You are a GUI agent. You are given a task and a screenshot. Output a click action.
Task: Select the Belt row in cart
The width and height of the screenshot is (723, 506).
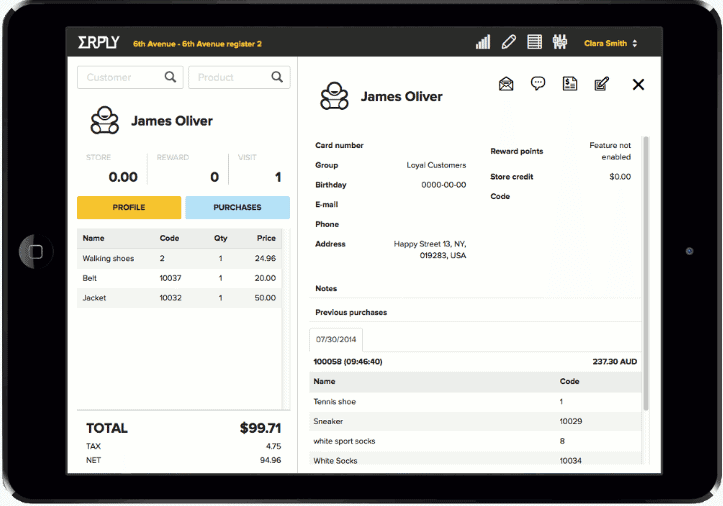pyautogui.click(x=179, y=278)
